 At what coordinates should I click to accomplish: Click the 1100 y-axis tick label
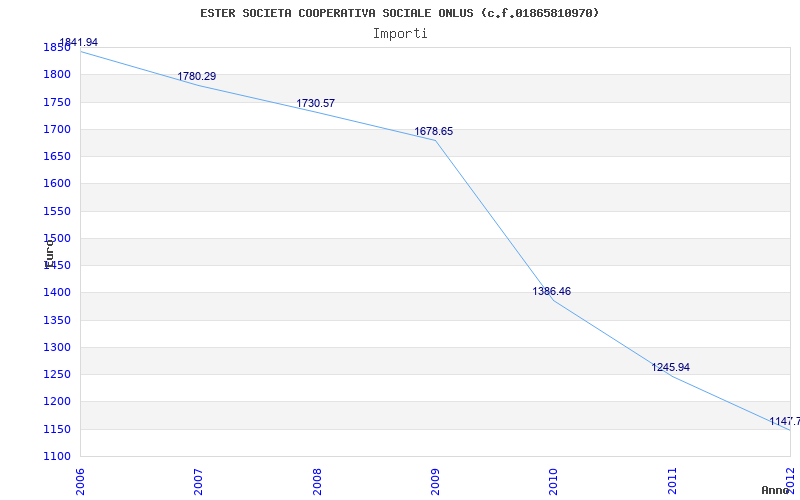57,457
